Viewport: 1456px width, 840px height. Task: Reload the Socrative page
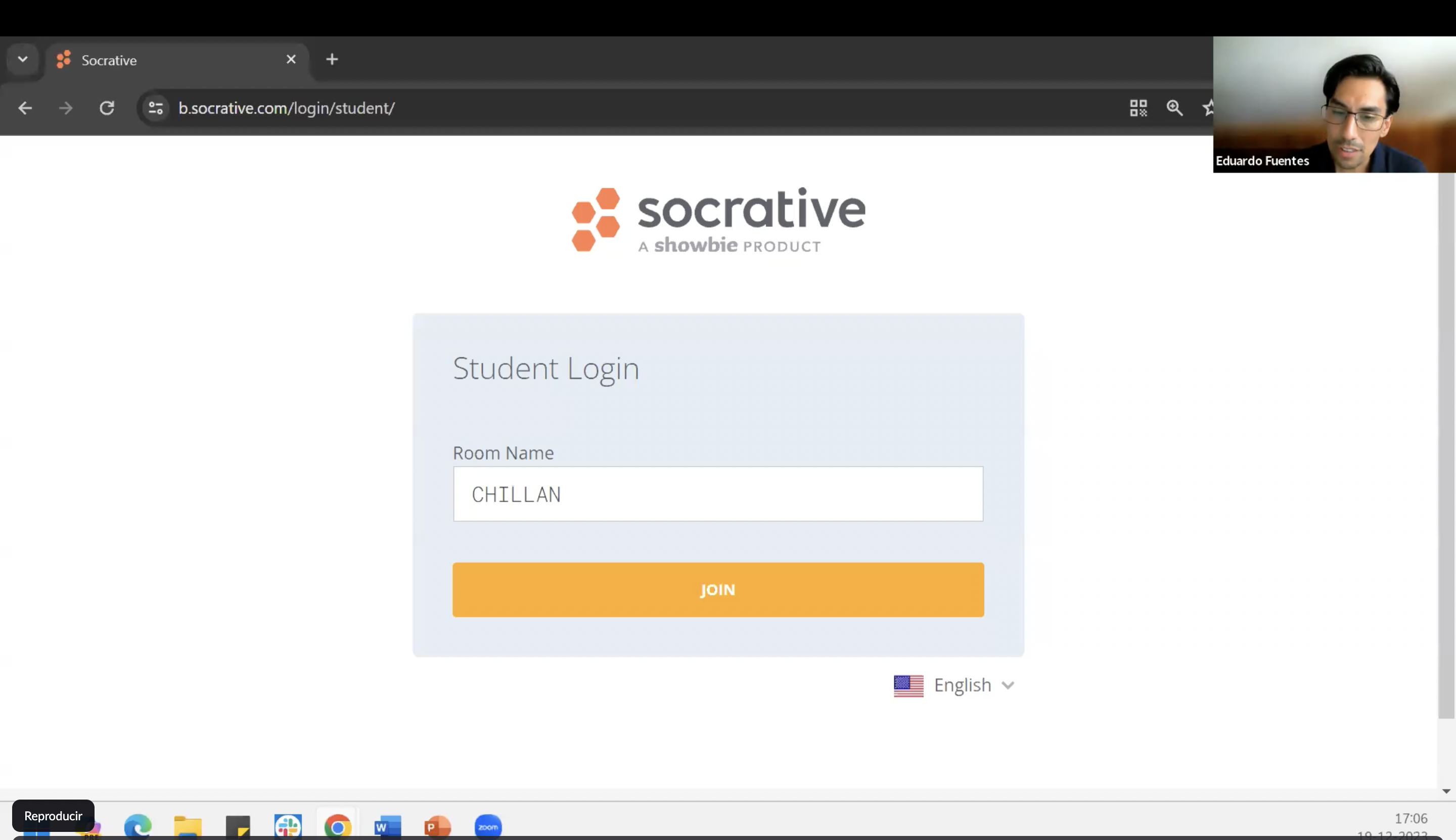pos(107,108)
